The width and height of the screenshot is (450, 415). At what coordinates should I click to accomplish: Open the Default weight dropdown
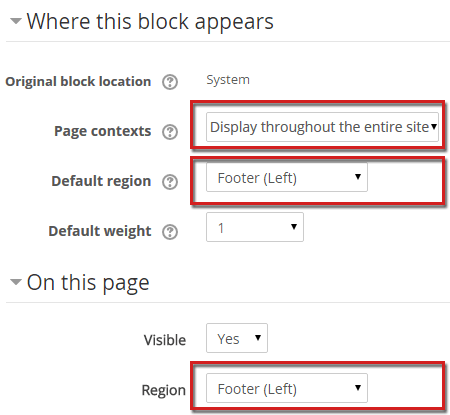(255, 227)
